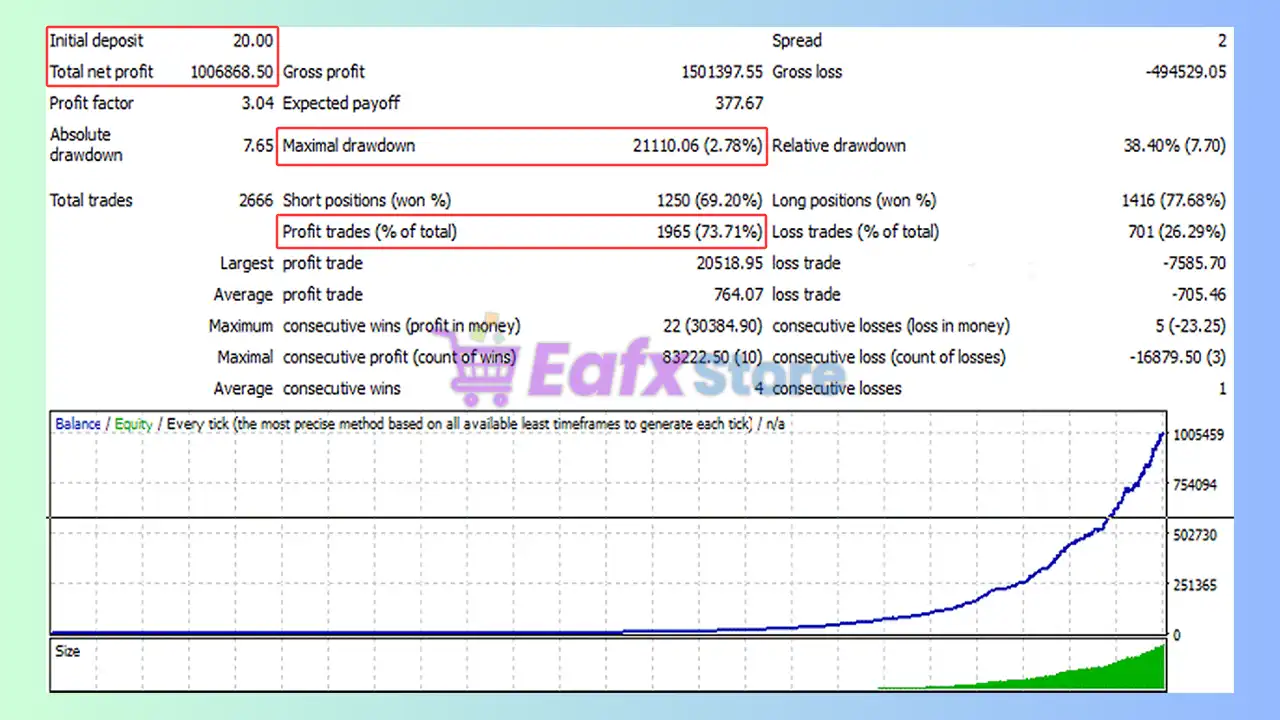Click the Balance legend label on chart
The height and width of the screenshot is (720, 1280).
(x=77, y=424)
